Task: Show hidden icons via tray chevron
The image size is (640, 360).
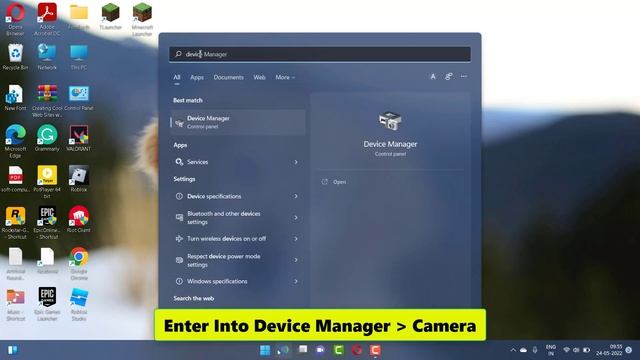Action: coord(513,350)
